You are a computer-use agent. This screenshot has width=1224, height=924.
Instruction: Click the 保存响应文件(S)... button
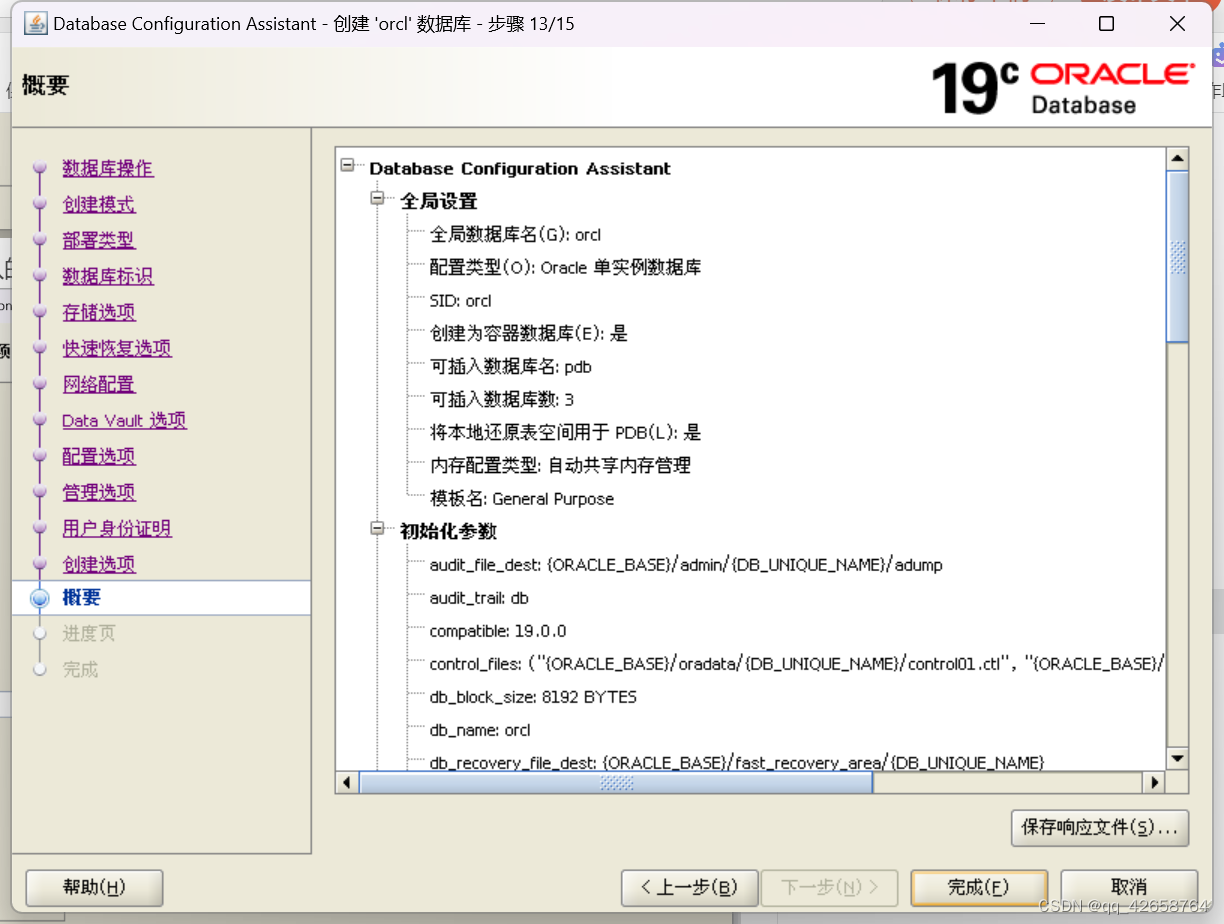click(x=1100, y=828)
